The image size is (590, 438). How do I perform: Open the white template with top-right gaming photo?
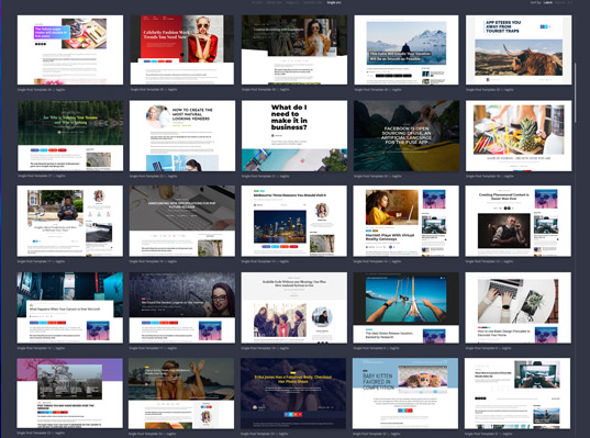pos(517,393)
